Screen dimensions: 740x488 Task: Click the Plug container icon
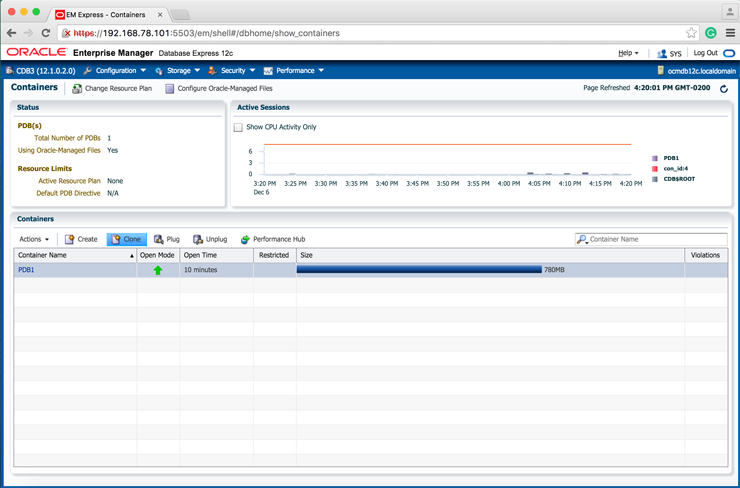159,239
